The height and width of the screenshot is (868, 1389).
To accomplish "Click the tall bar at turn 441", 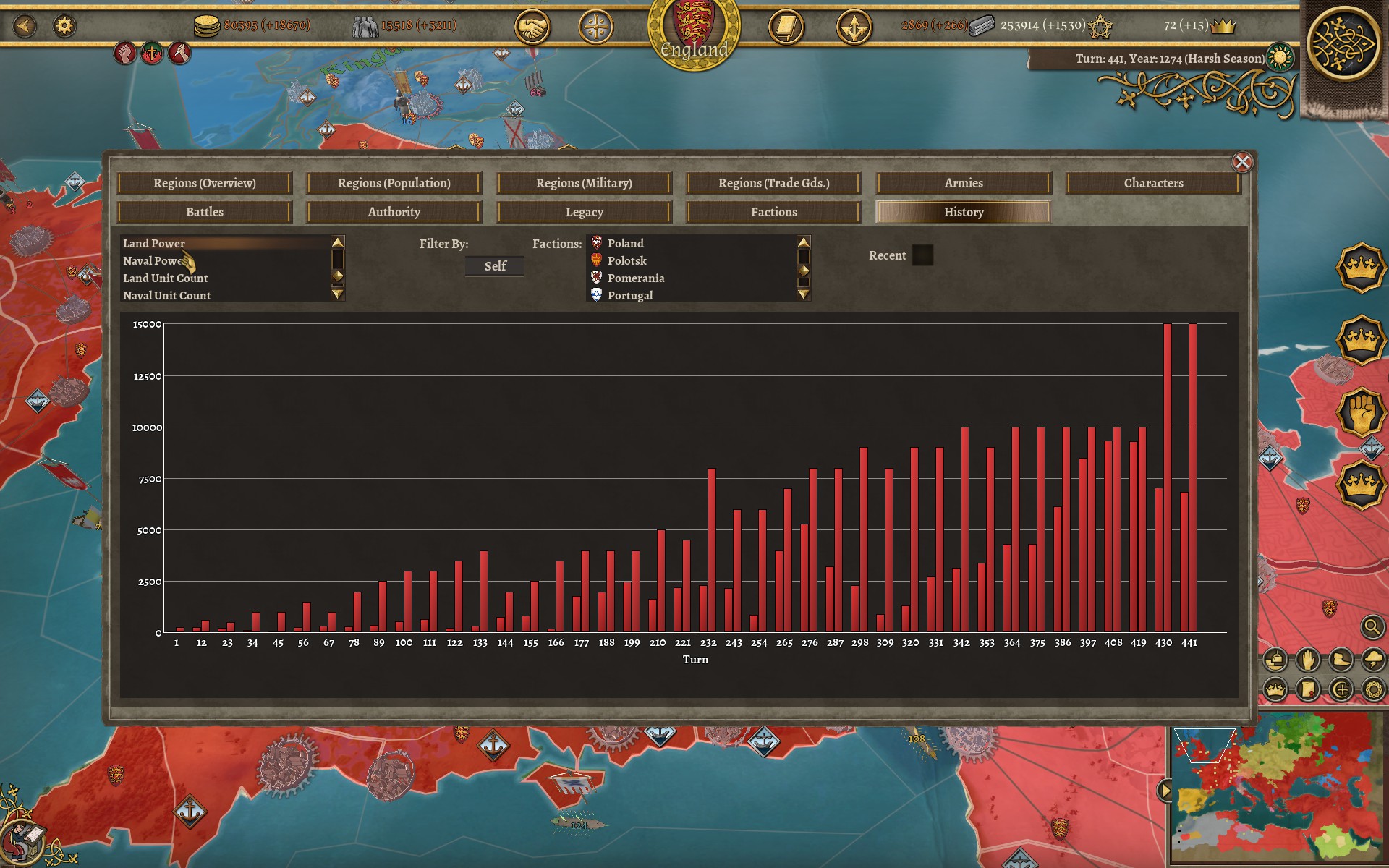I will [x=1193, y=478].
